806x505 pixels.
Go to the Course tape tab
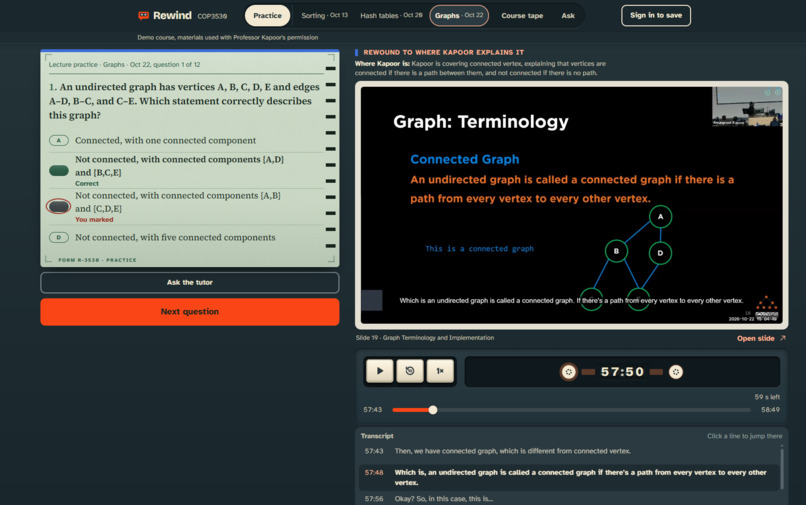point(522,15)
